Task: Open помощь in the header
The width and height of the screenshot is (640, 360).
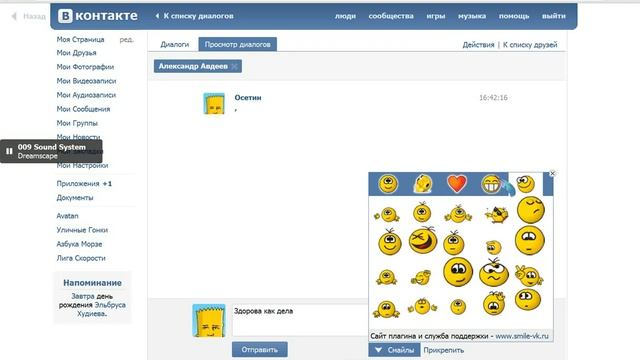Action: (x=514, y=16)
